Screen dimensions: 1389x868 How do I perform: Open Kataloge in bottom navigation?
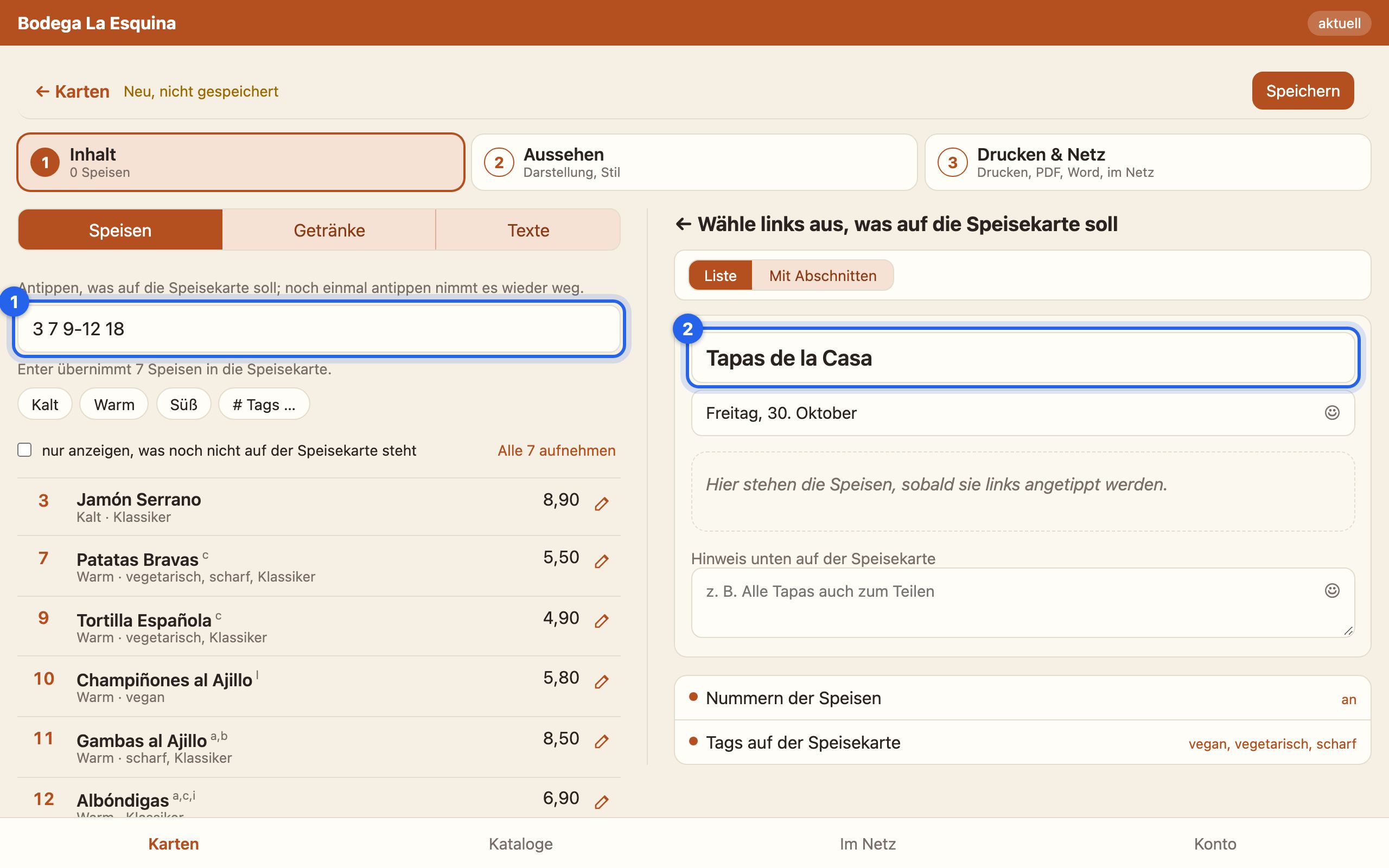(520, 844)
